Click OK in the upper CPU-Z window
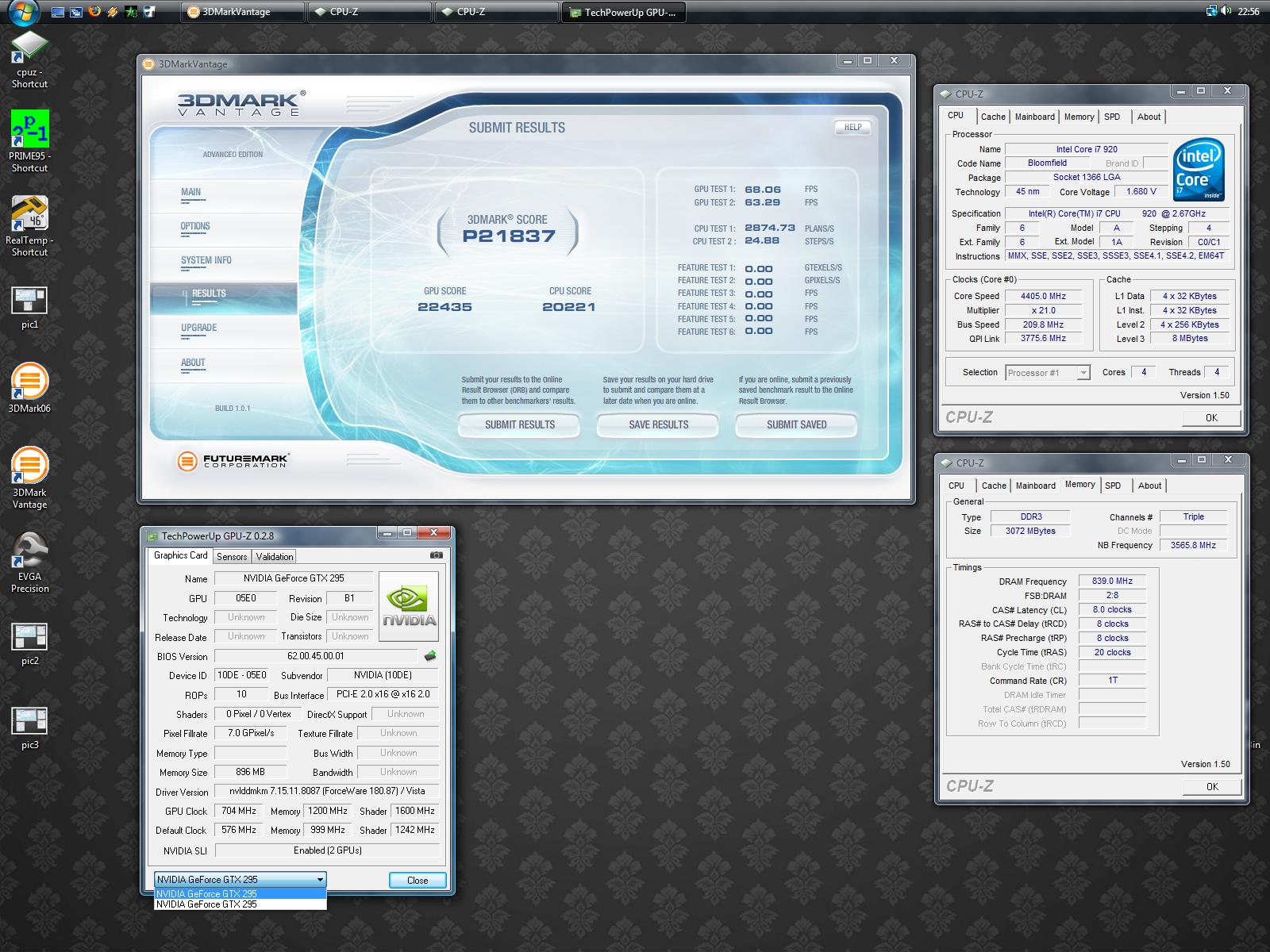 [1211, 417]
